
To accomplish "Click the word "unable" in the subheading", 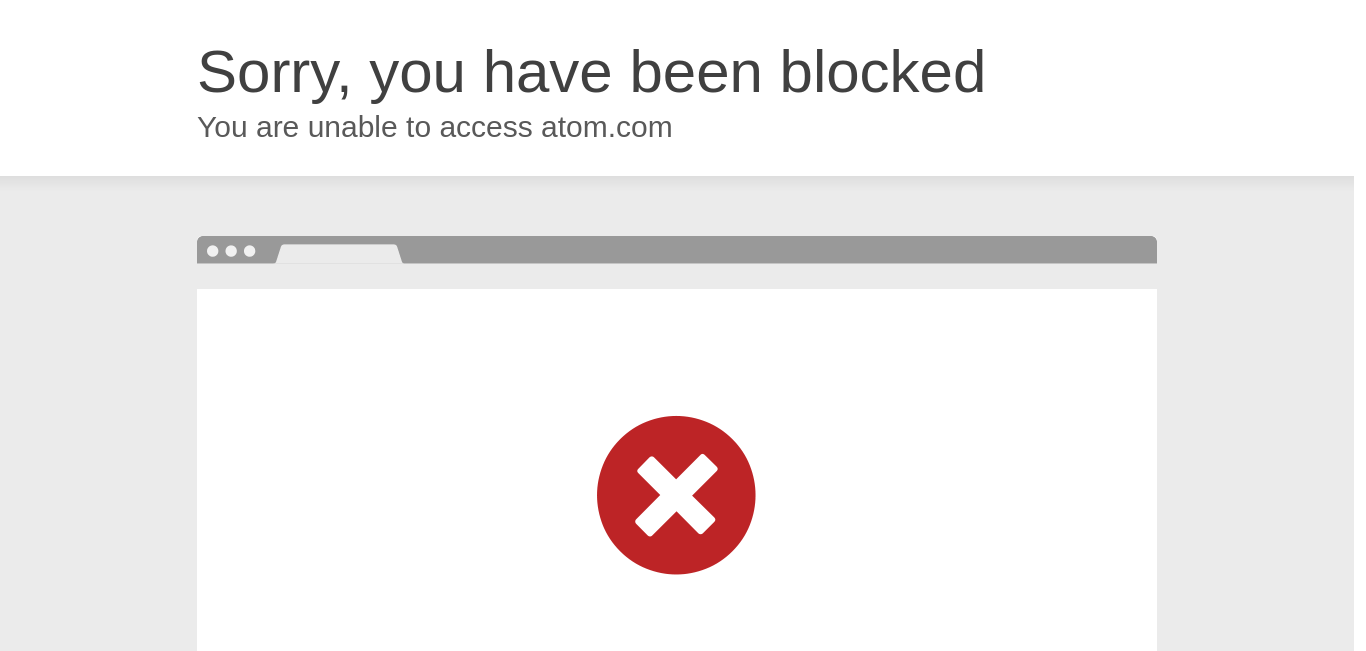I will [x=352, y=127].
